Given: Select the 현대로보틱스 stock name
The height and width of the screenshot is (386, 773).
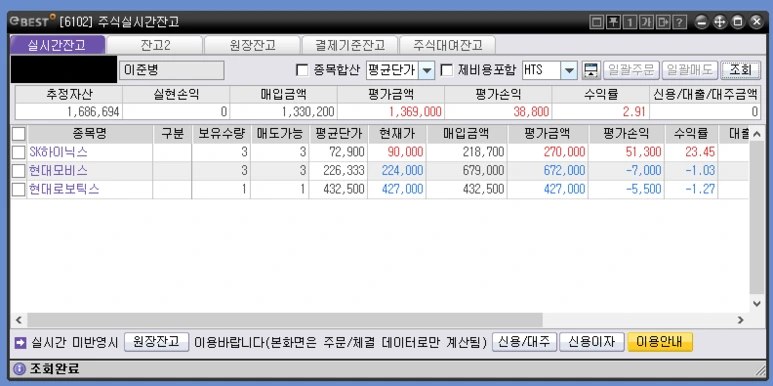Looking at the screenshot, I should [64, 190].
